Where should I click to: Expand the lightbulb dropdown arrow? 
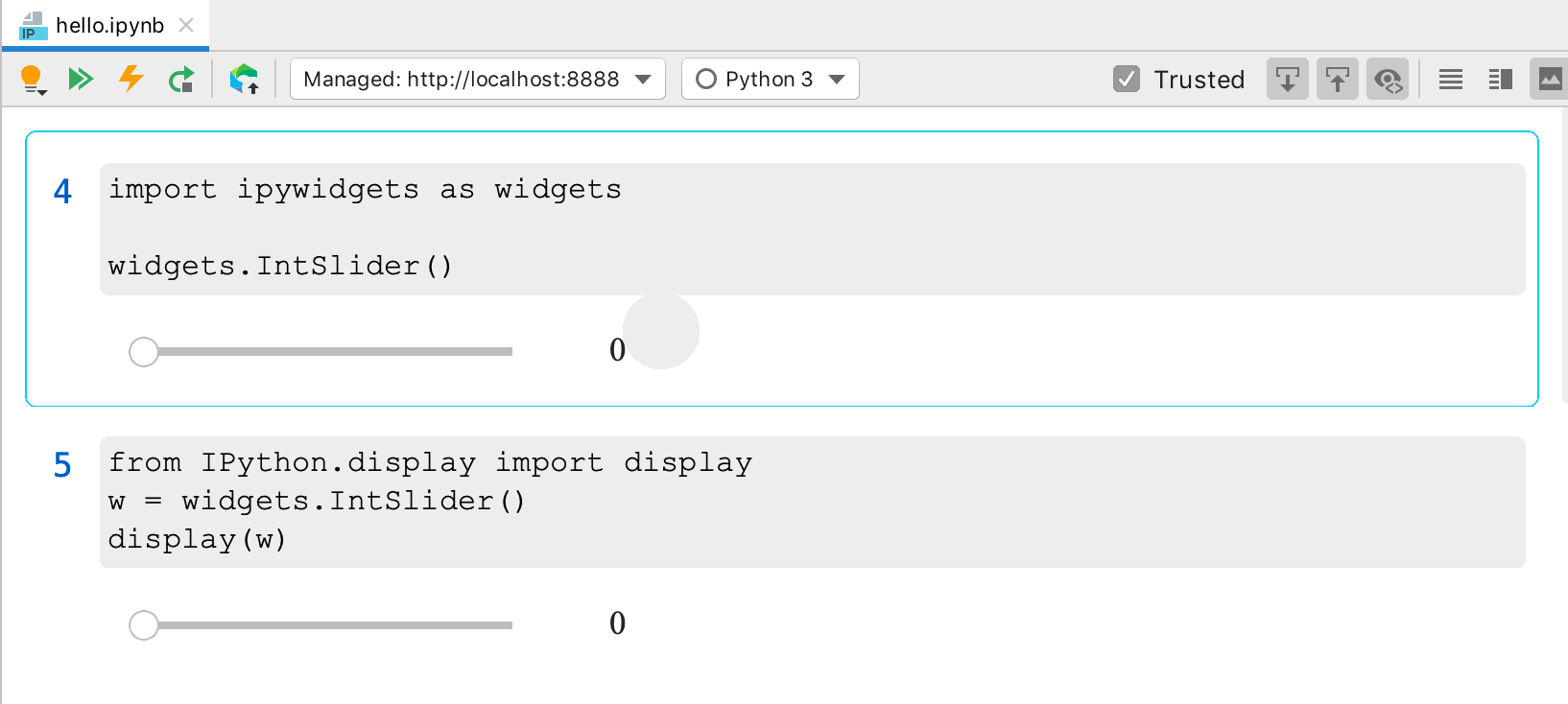click(41, 89)
